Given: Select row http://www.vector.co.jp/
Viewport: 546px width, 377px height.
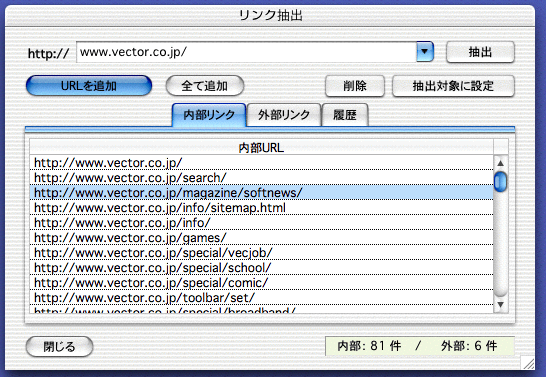Looking at the screenshot, I should 262,163.
